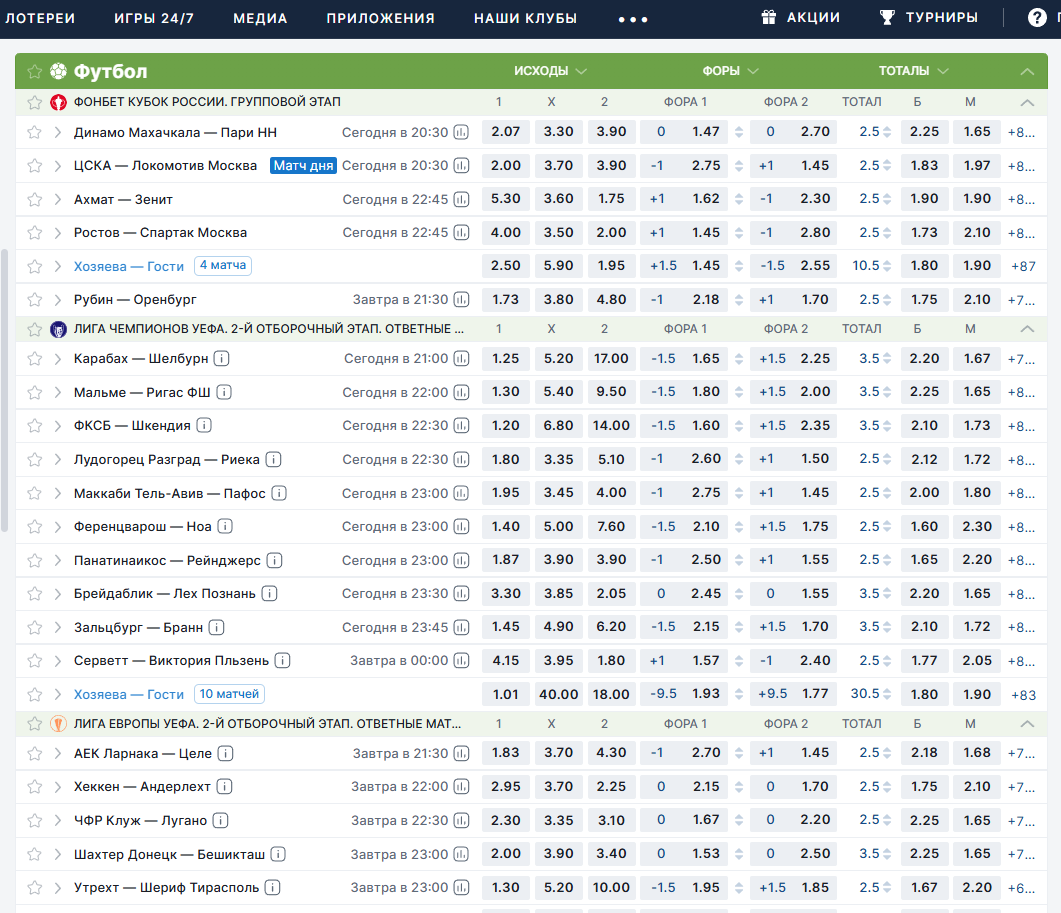Open statistics icon for Утрехт — Шериф Тирасполь

tap(461, 887)
